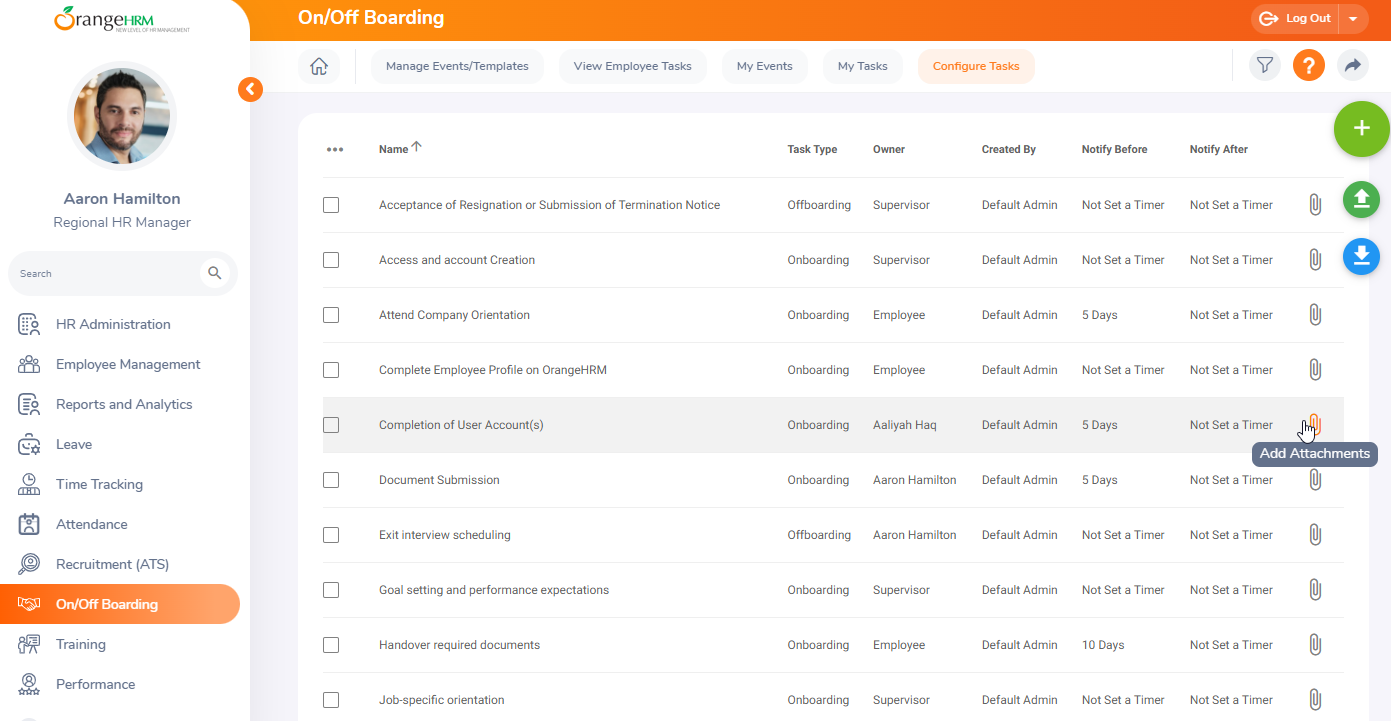Click the blue download arrow button

pos(1361,256)
